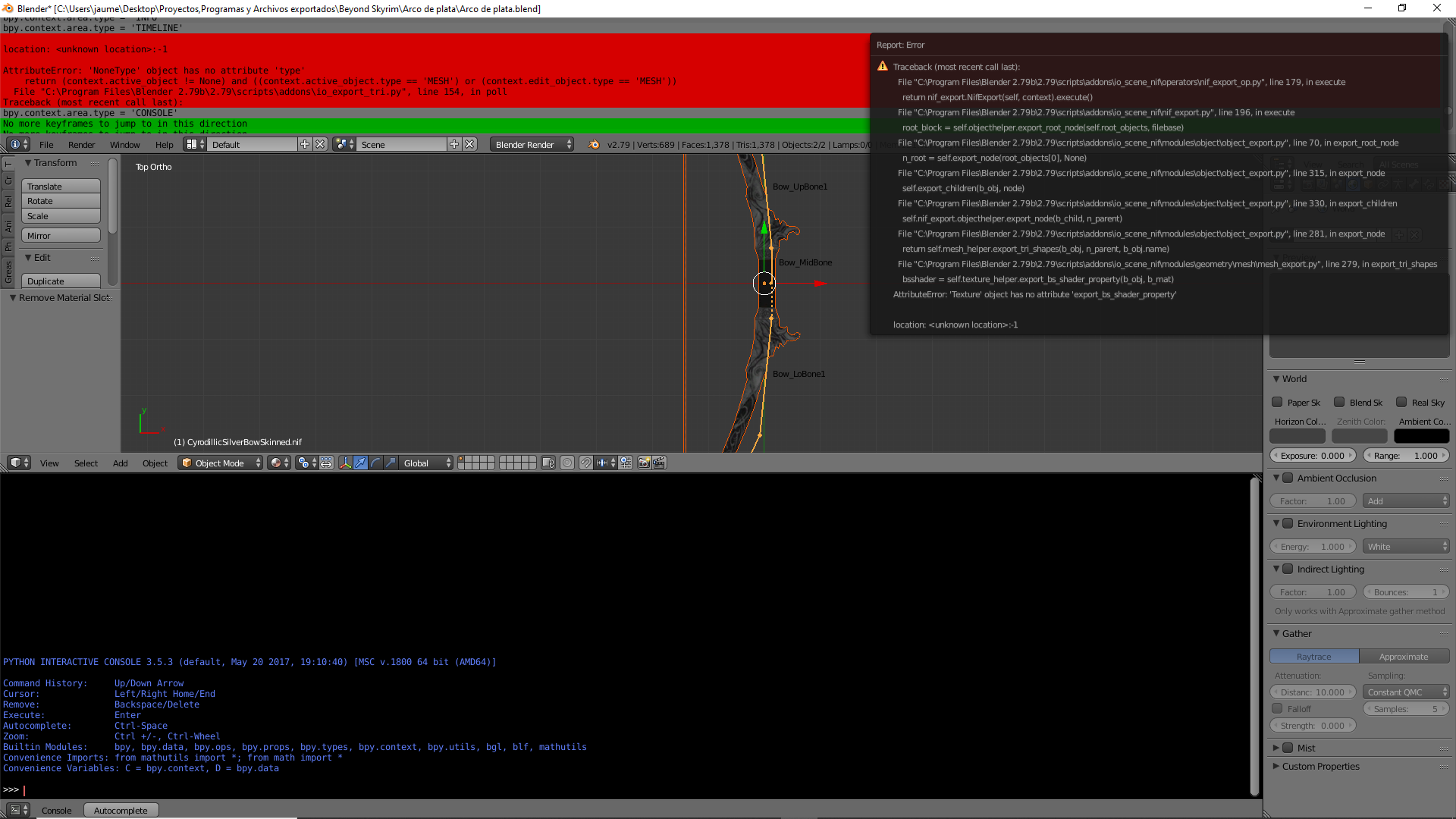Click the 3D View editor type icon
Image resolution: width=1456 pixels, height=819 pixels.
[x=15, y=463]
